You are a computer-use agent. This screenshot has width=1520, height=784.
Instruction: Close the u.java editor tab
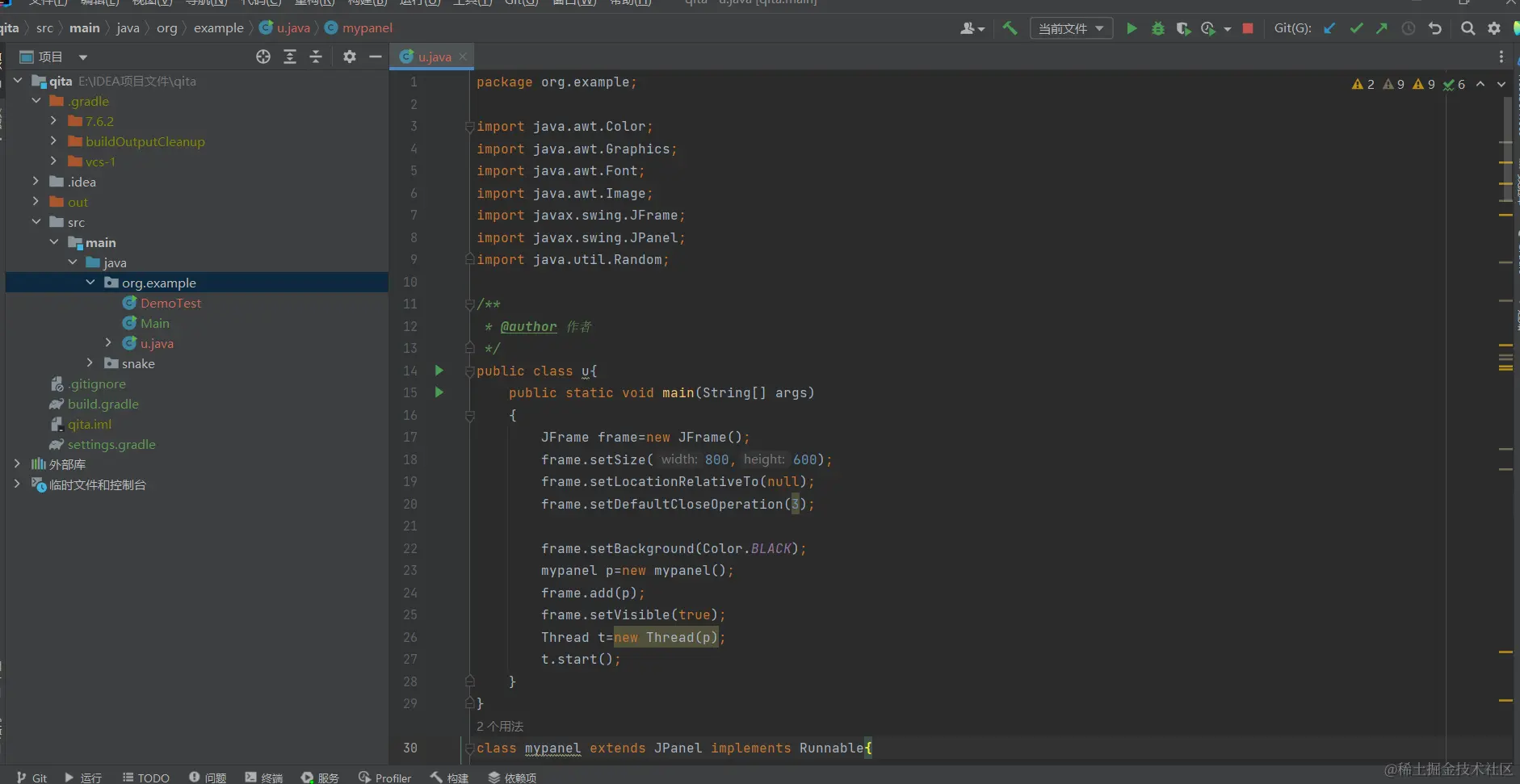[463, 57]
